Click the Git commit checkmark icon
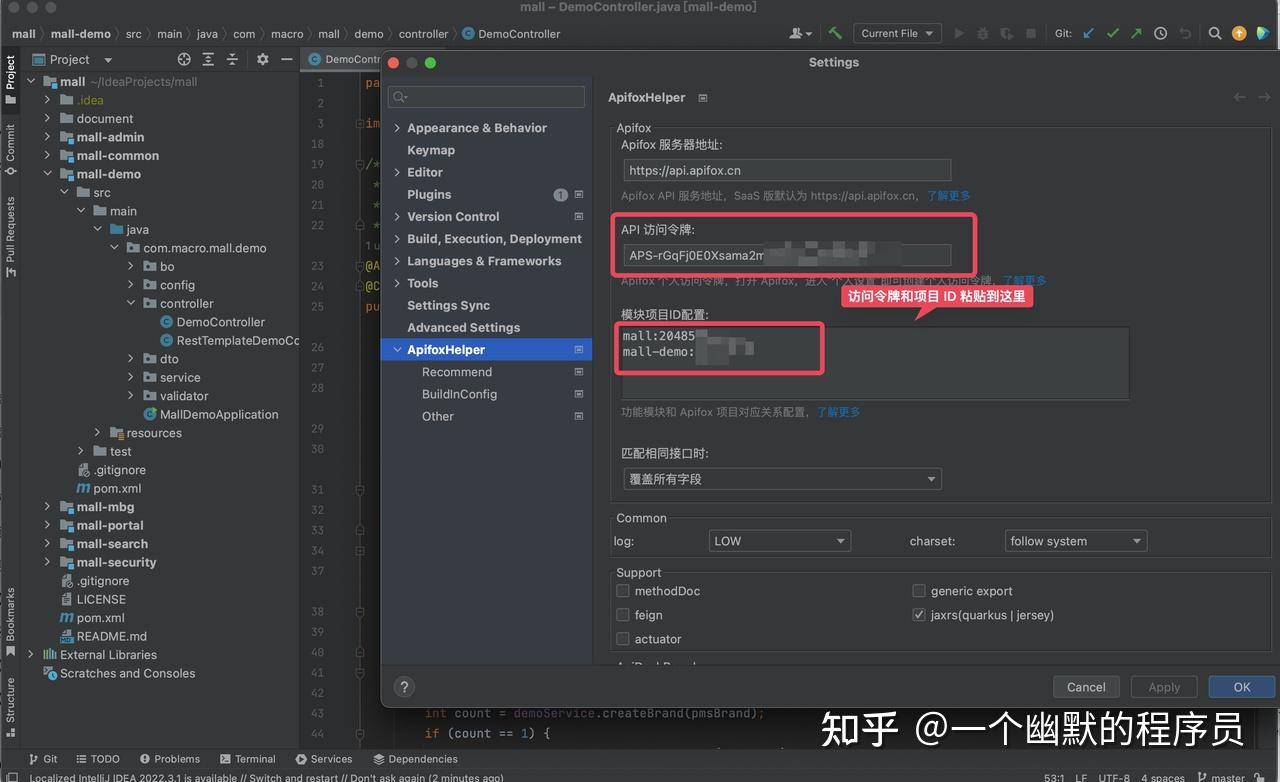The height and width of the screenshot is (782, 1280). (1112, 33)
